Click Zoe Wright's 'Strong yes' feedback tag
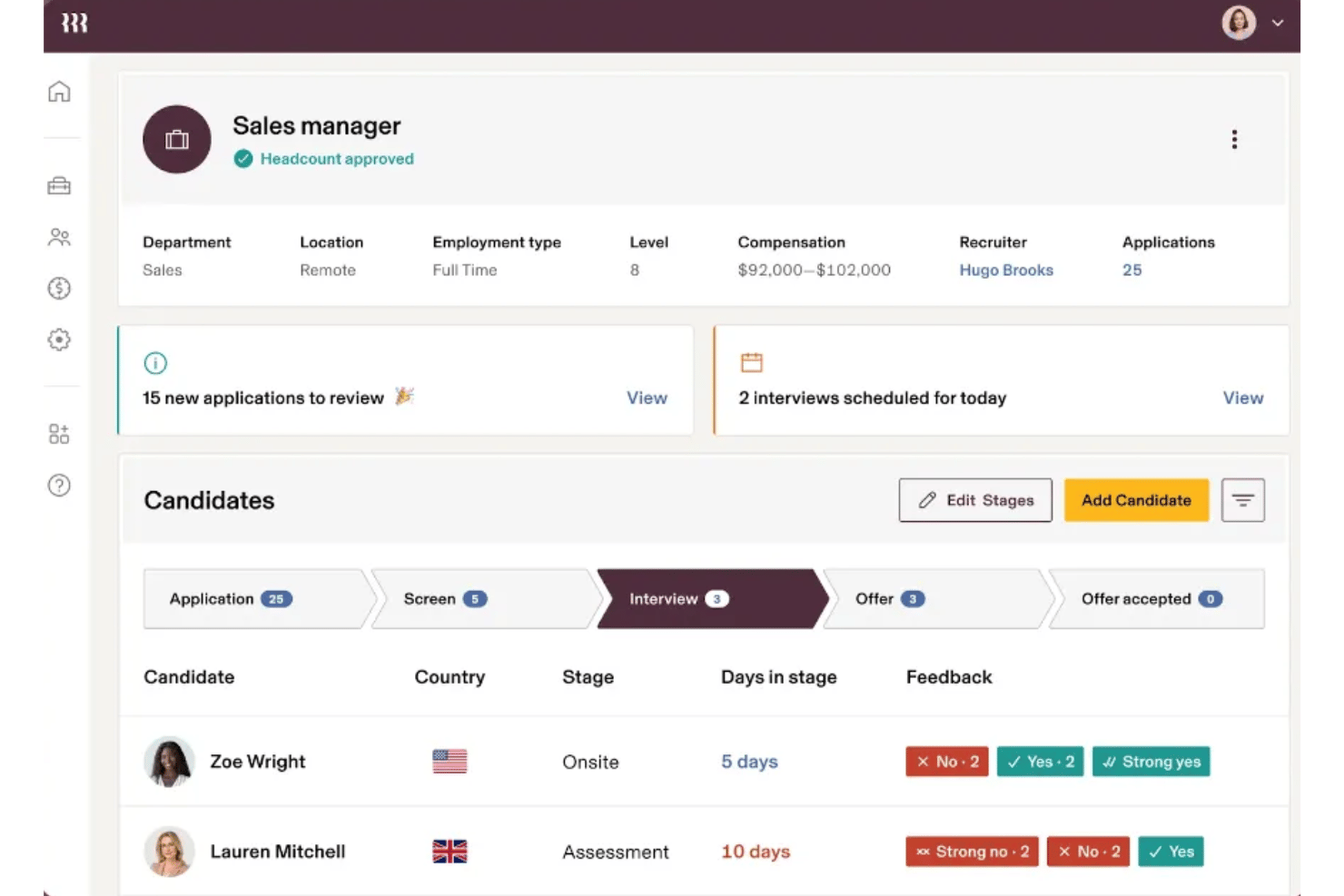 click(1151, 762)
